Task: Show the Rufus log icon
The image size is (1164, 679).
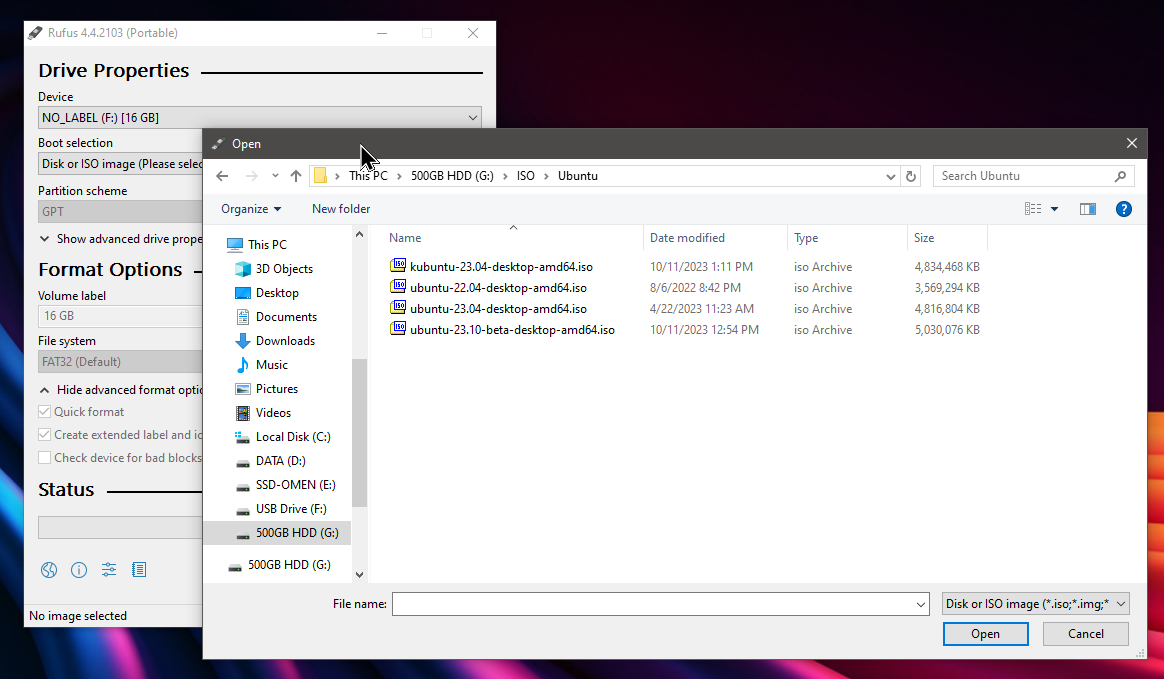Action: coord(139,570)
